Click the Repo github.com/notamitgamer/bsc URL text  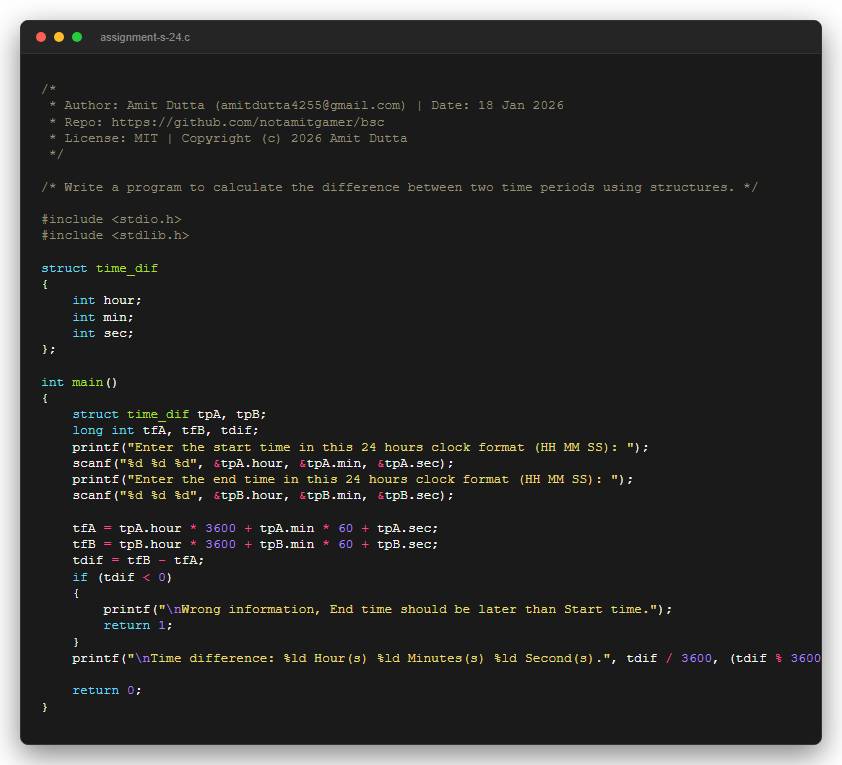click(248, 122)
